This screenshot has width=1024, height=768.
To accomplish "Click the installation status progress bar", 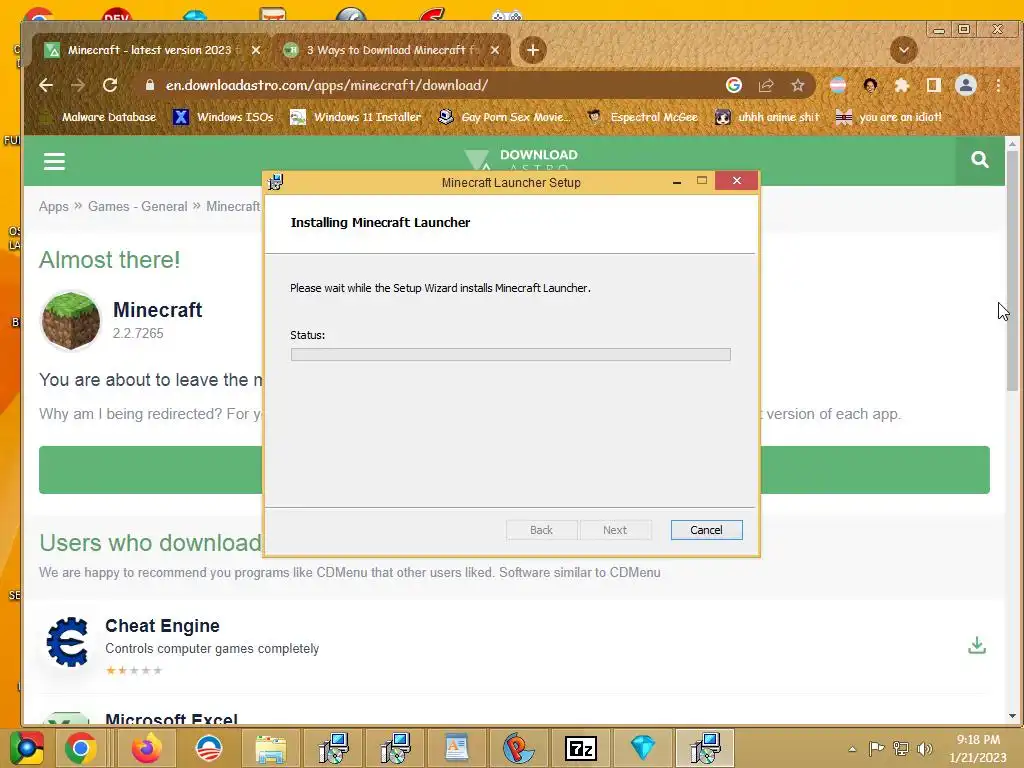I will click(x=511, y=355).
